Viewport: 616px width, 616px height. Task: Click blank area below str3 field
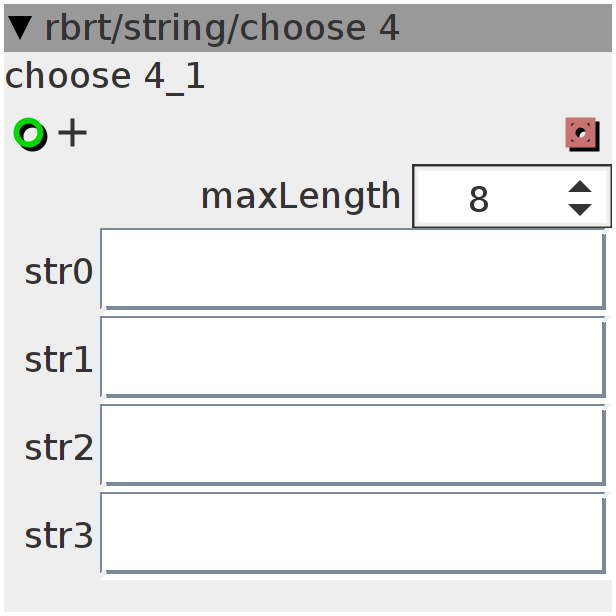click(x=308, y=596)
